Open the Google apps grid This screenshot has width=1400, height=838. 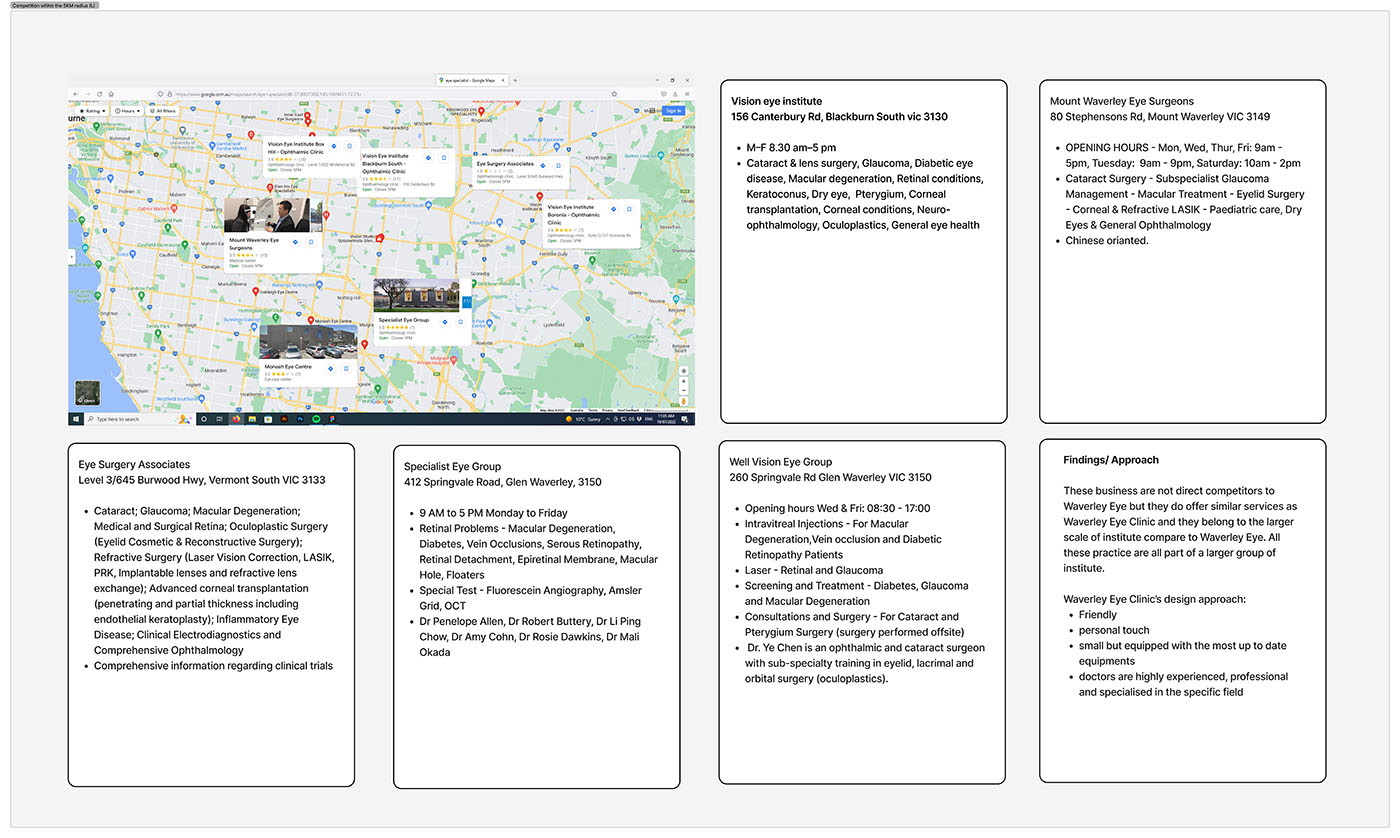(x=652, y=110)
